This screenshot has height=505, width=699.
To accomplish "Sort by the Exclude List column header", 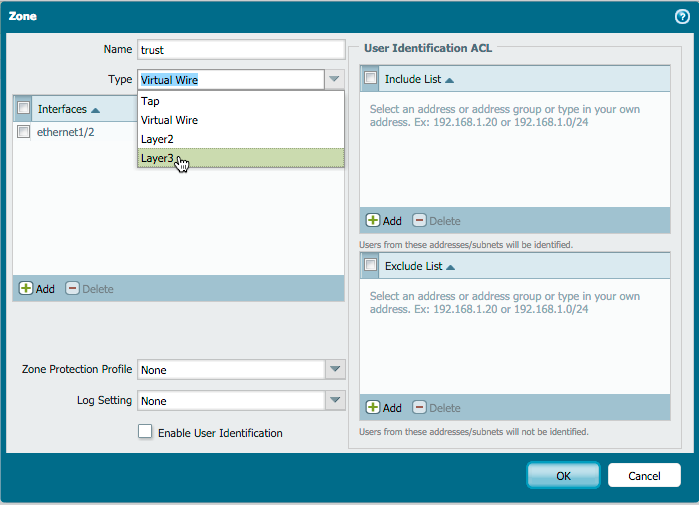I will tap(419, 267).
